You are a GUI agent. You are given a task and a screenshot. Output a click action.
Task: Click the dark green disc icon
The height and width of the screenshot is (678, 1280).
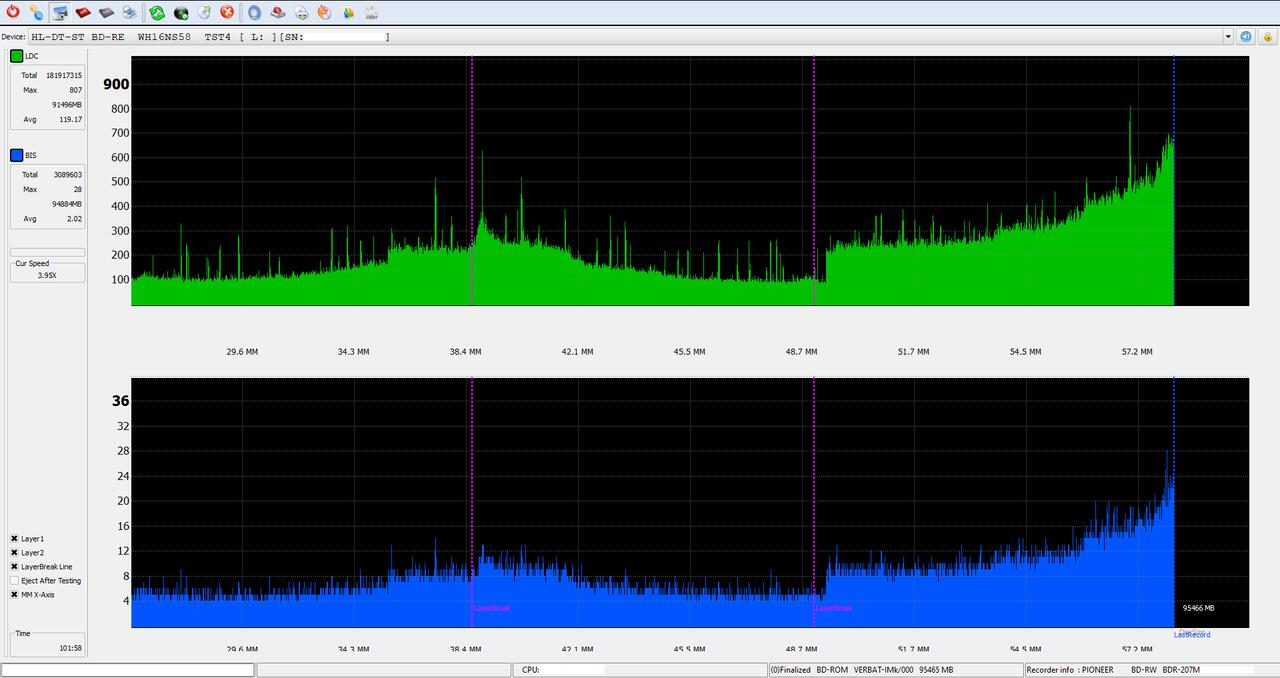click(181, 13)
